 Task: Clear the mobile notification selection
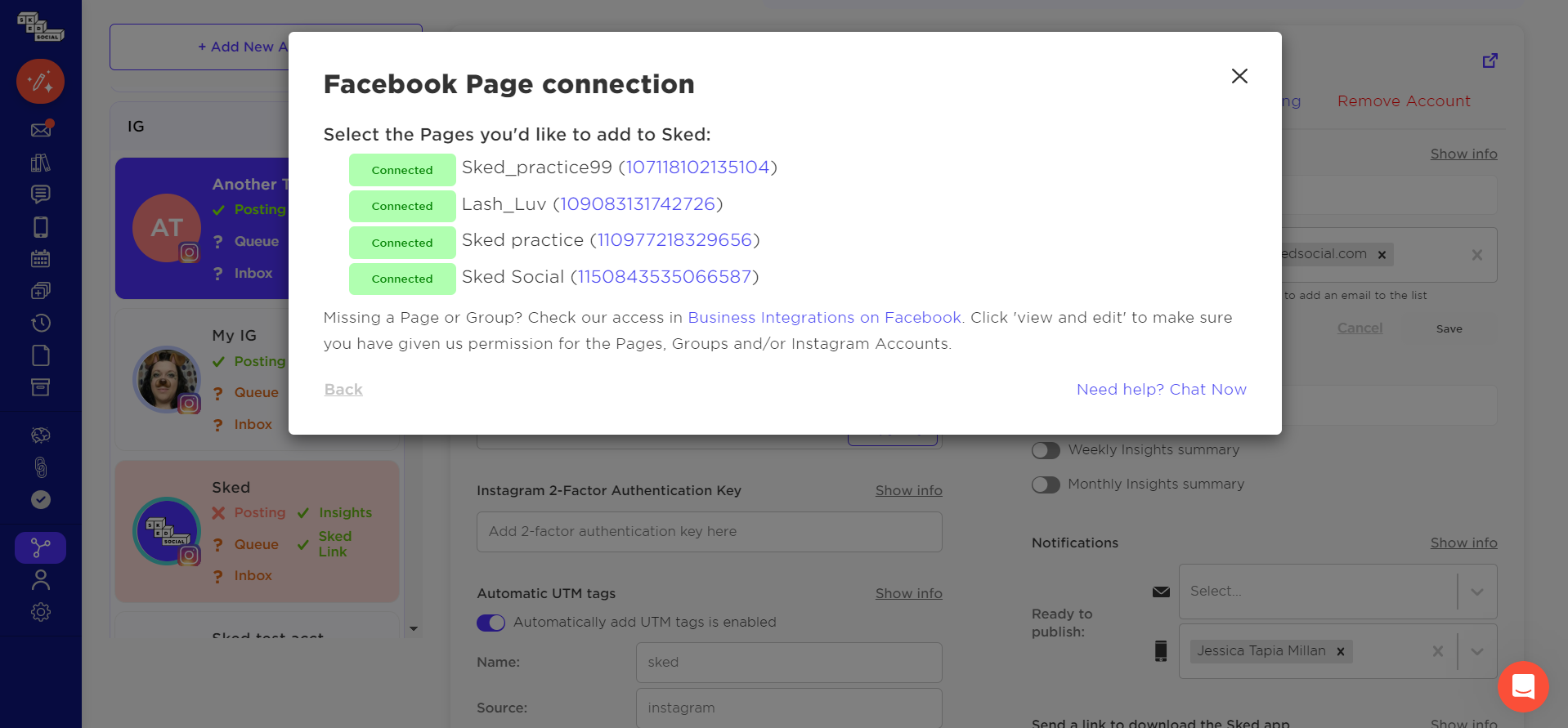pos(1438,651)
